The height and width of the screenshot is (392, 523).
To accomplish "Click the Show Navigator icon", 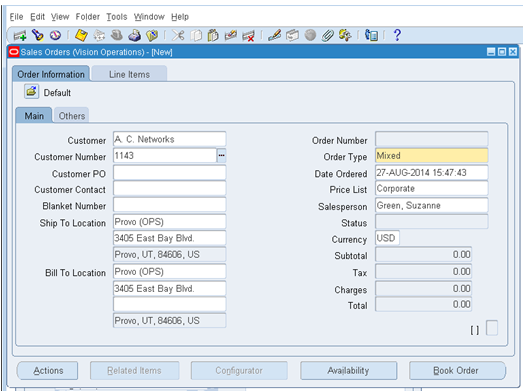I will pyautogui.click(x=56, y=35).
